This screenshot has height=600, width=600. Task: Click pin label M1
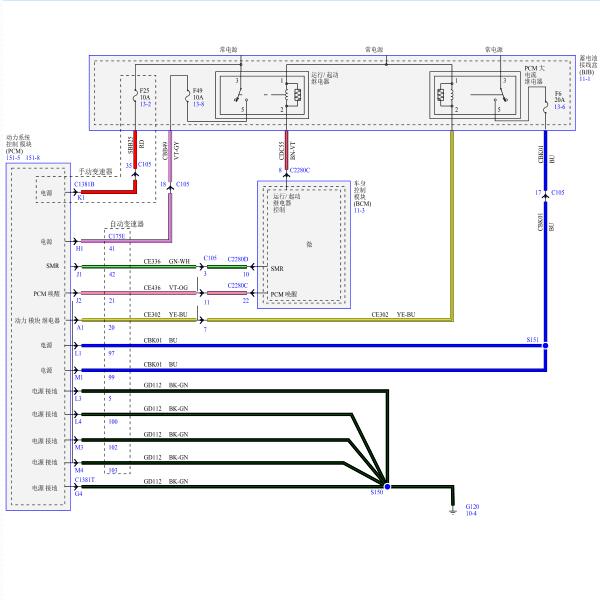(78, 377)
